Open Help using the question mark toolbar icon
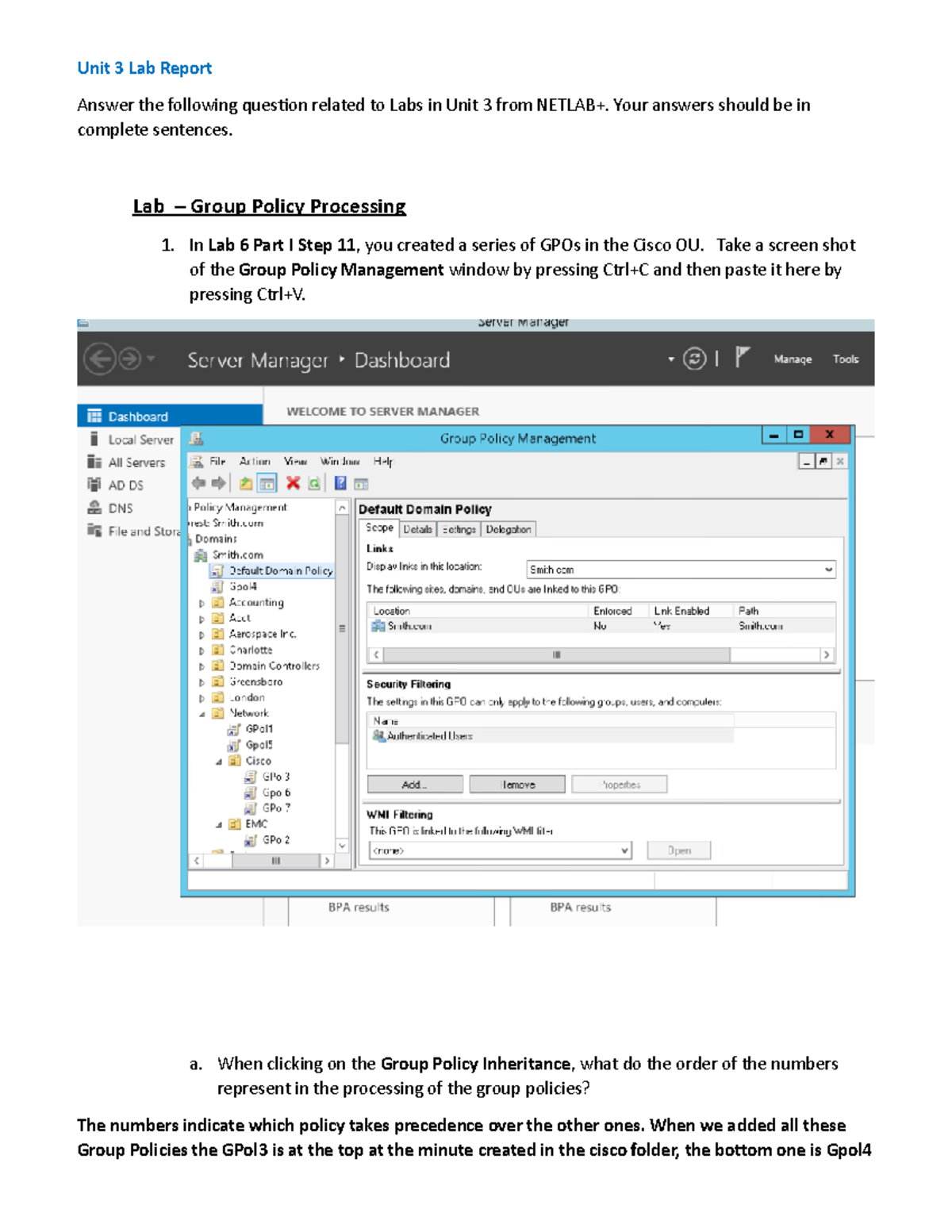The image size is (952, 1232). [x=340, y=483]
